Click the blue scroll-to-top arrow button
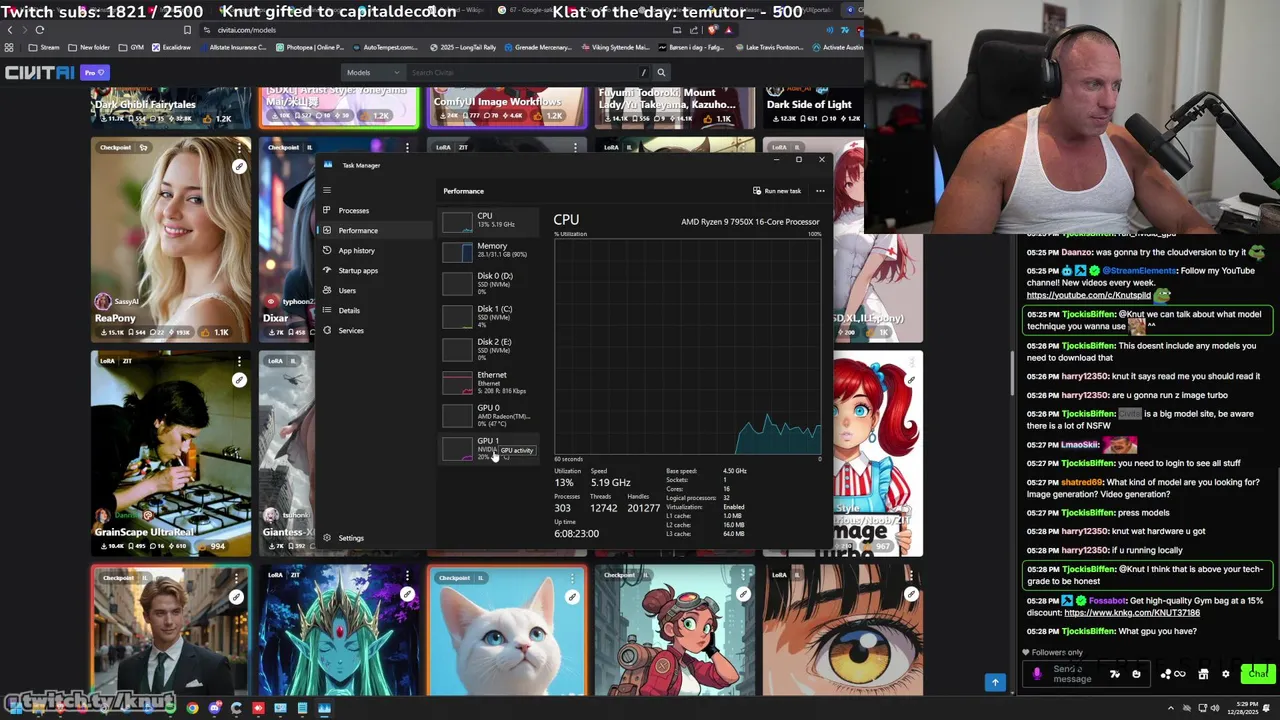The image size is (1280, 720). click(x=995, y=682)
